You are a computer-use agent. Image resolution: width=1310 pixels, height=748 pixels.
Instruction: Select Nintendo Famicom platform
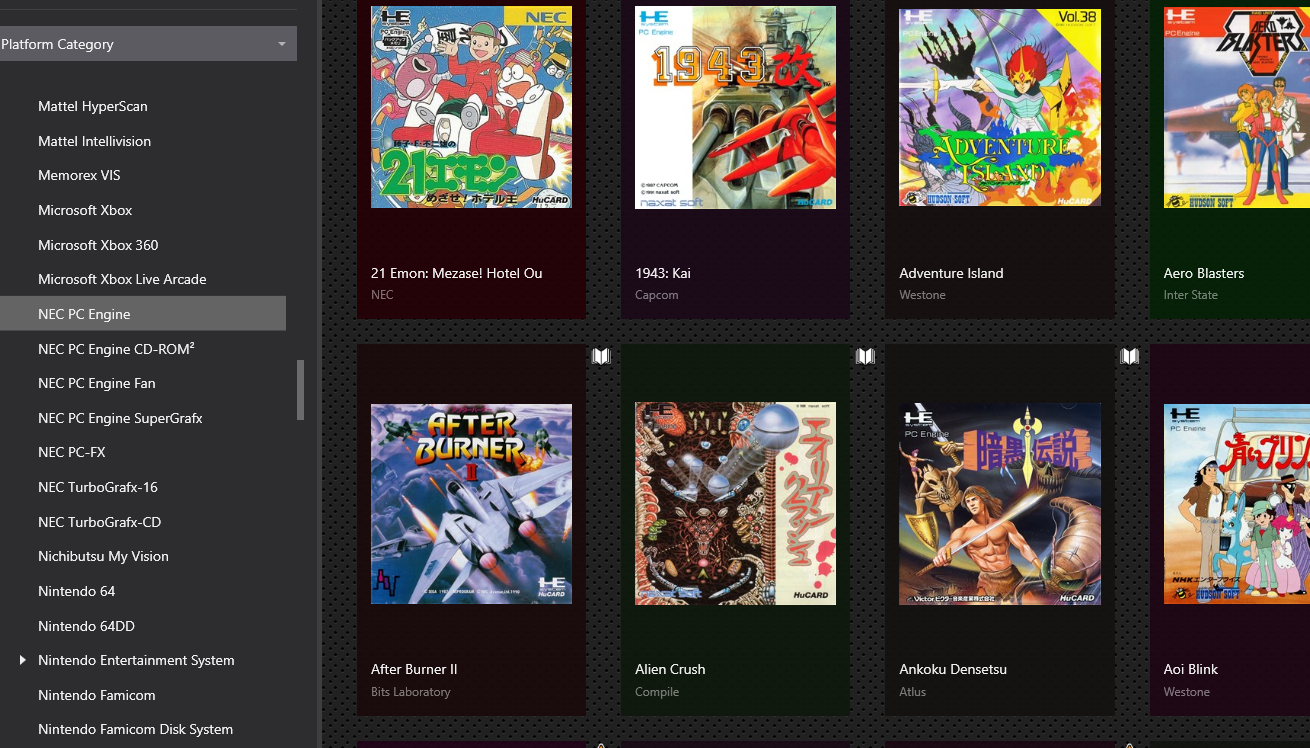97,695
